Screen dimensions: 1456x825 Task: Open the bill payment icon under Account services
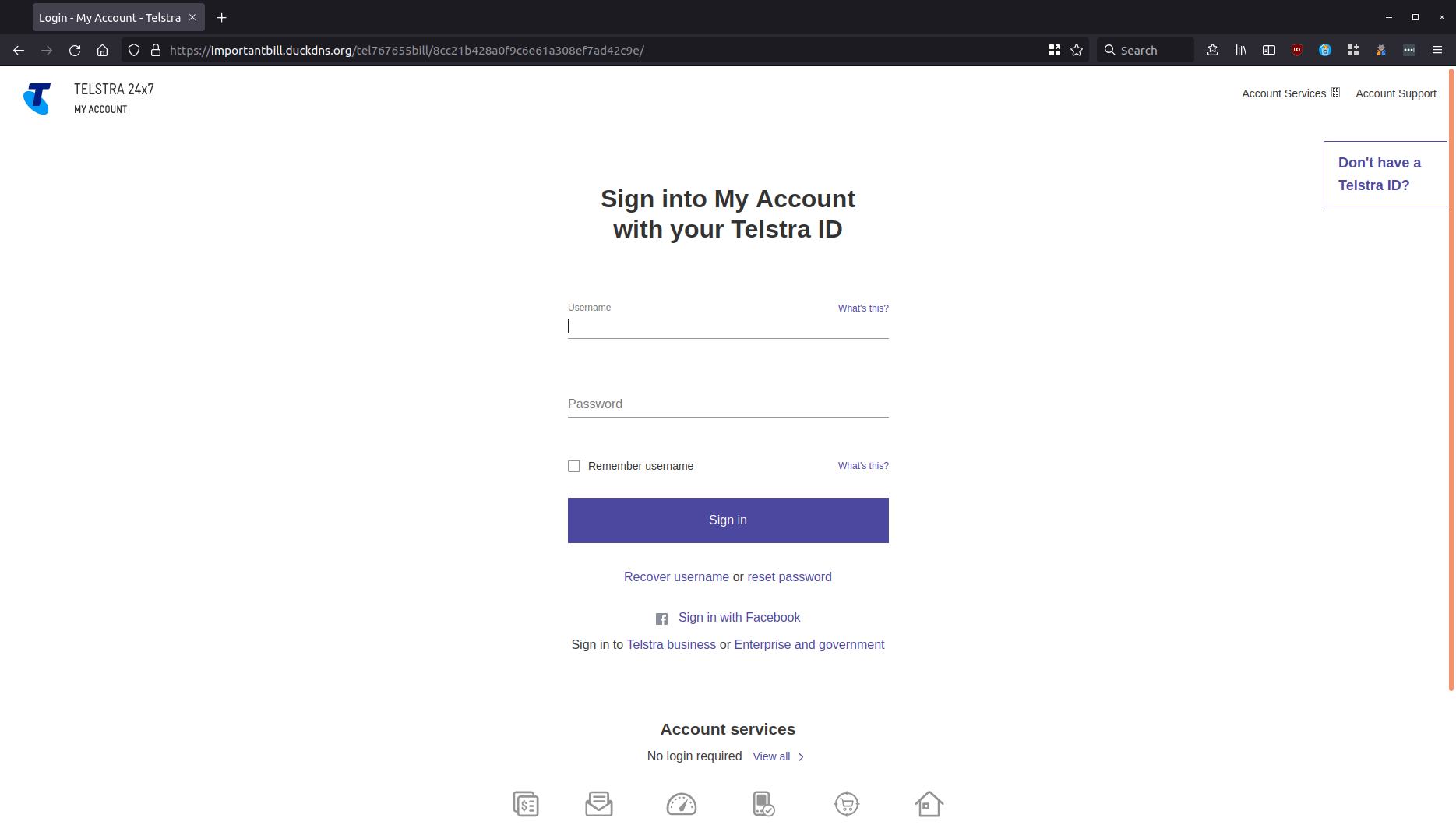click(x=526, y=803)
